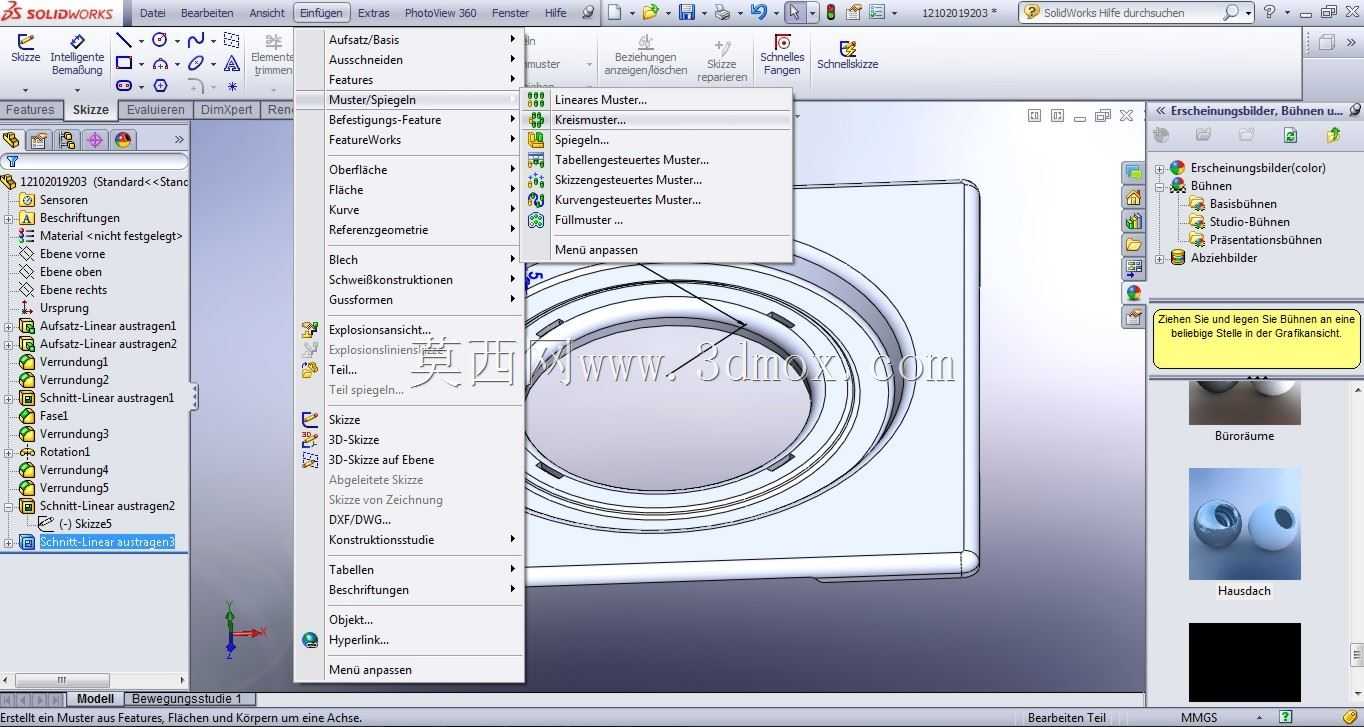This screenshot has width=1364, height=727.
Task: Select the corner Rectangle tool
Action: pos(124,63)
